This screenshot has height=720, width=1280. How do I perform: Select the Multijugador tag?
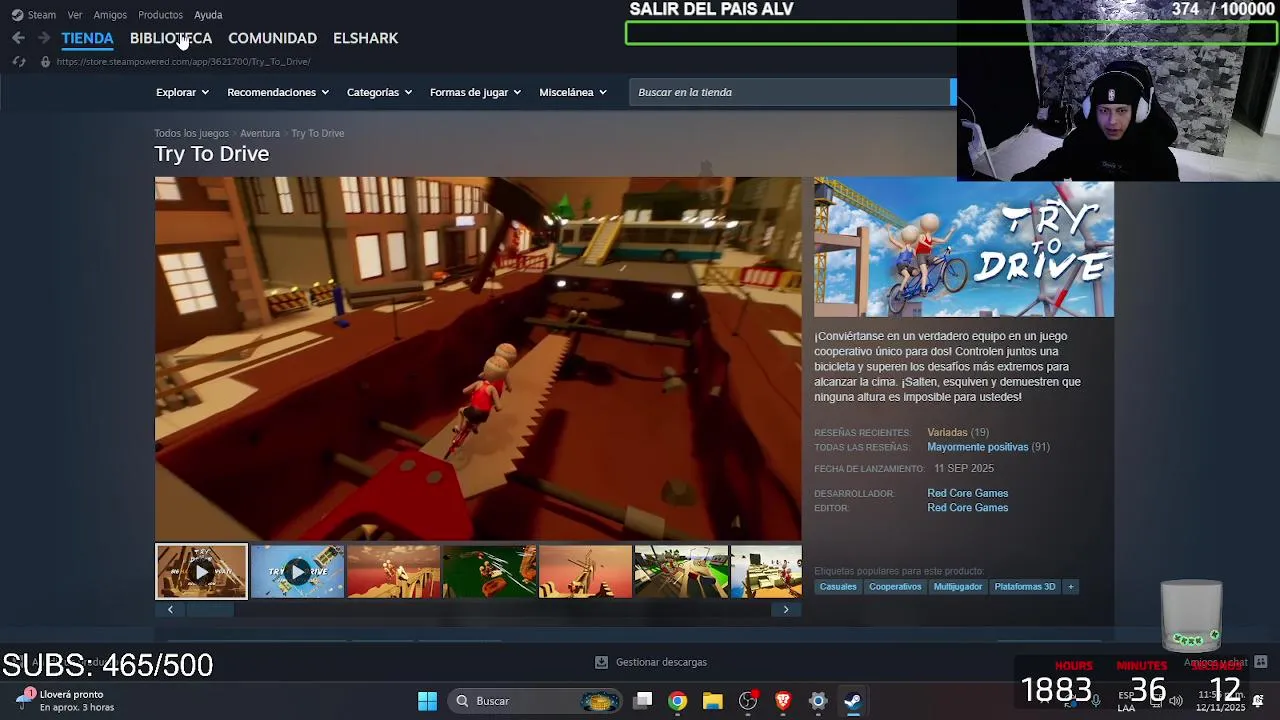point(958,587)
